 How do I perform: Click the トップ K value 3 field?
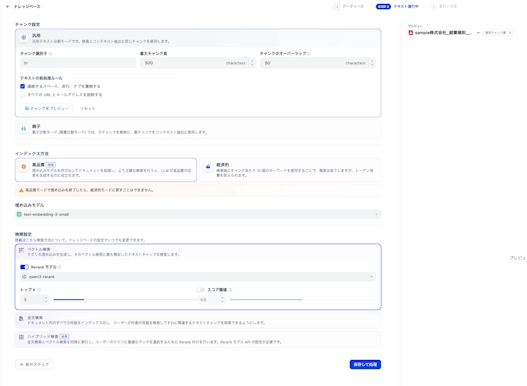(x=35, y=300)
